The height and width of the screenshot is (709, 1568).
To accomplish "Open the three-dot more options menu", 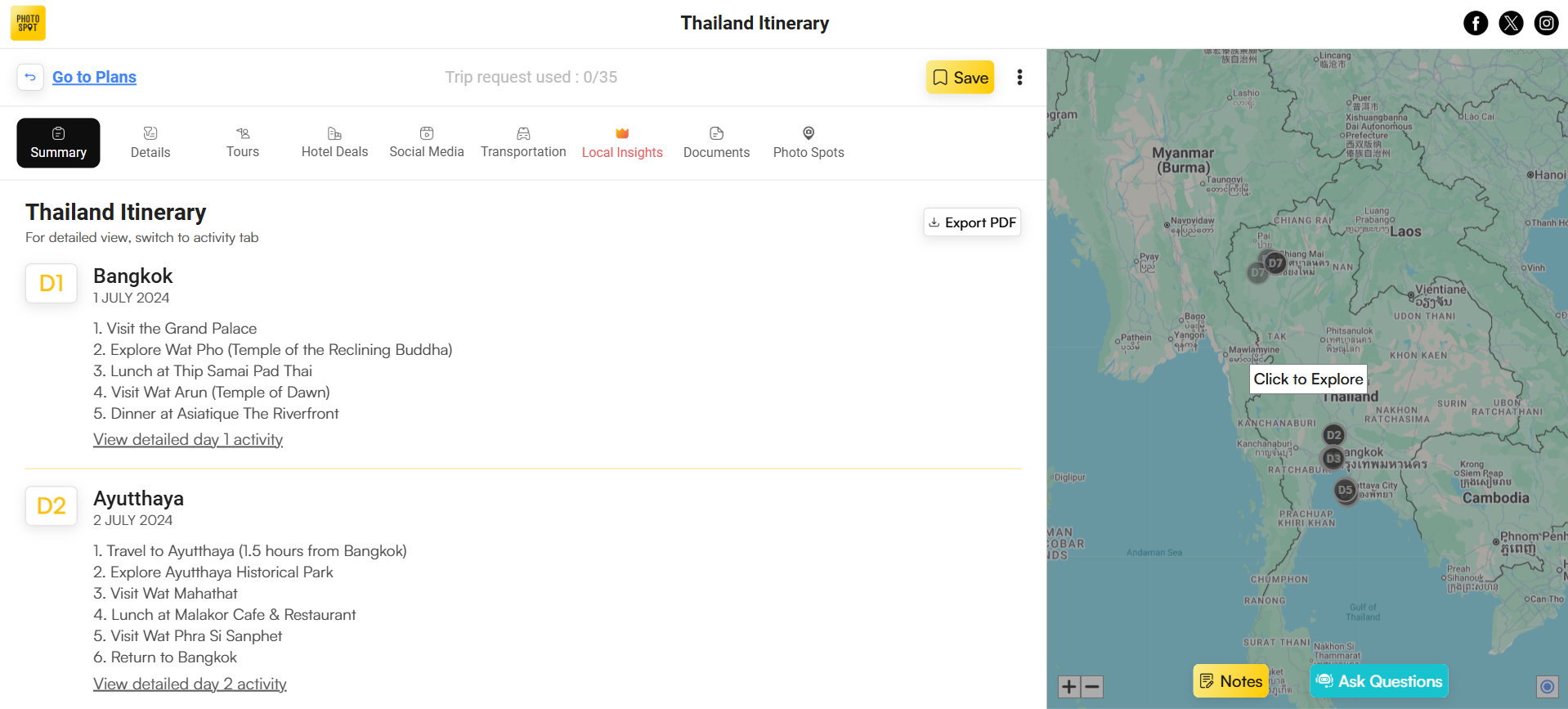I will 1019,77.
